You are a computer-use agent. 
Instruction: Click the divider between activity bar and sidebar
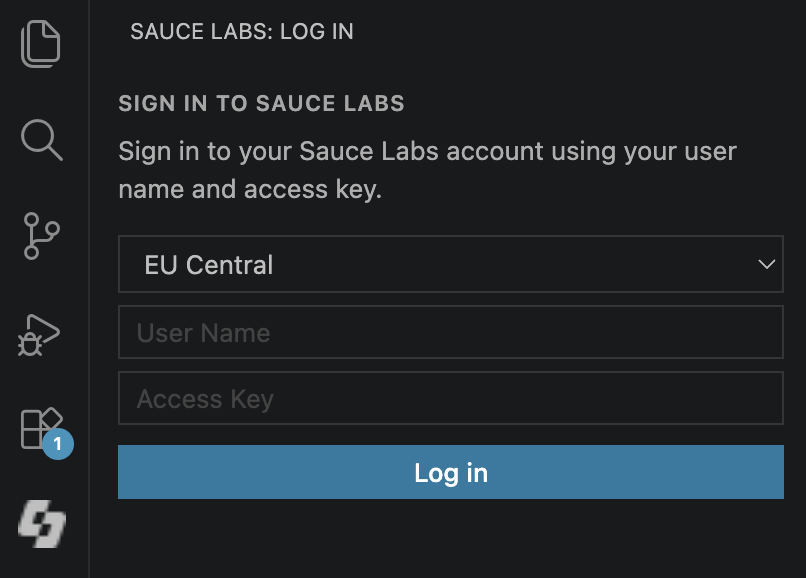point(89,289)
